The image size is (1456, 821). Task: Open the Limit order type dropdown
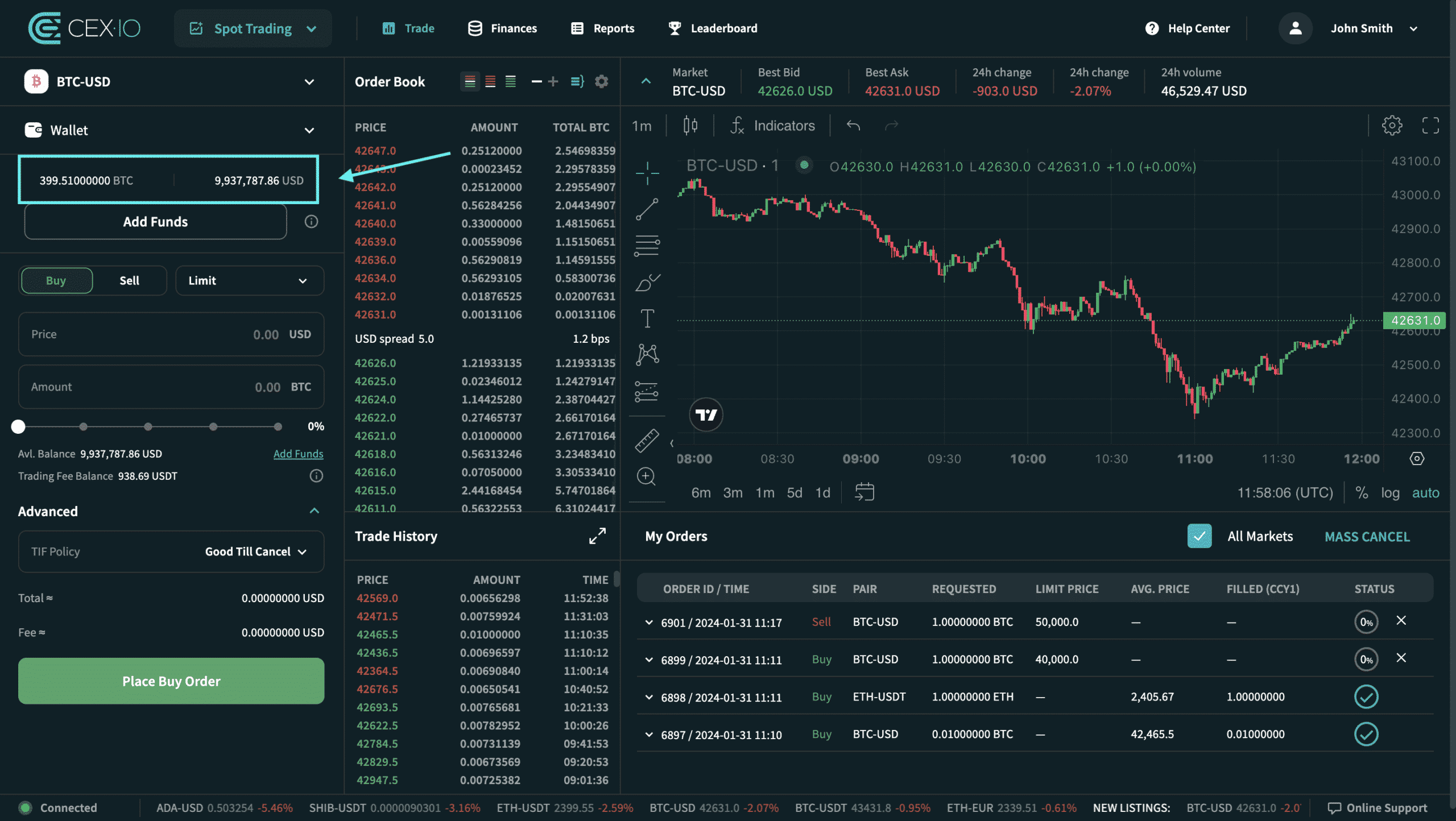tap(250, 281)
